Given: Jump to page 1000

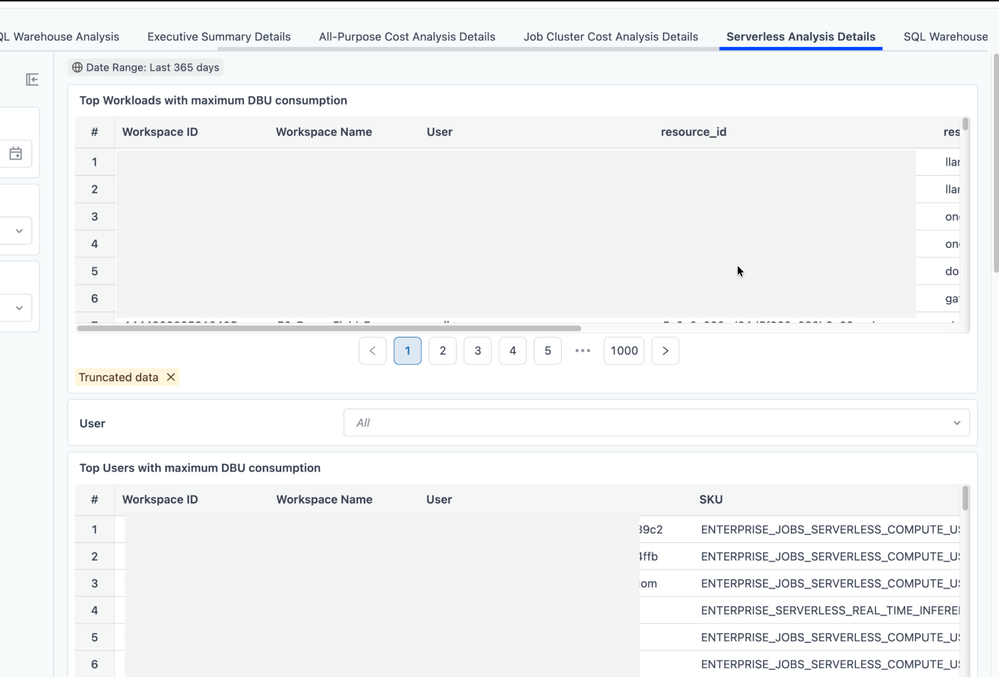Looking at the screenshot, I should coord(624,351).
